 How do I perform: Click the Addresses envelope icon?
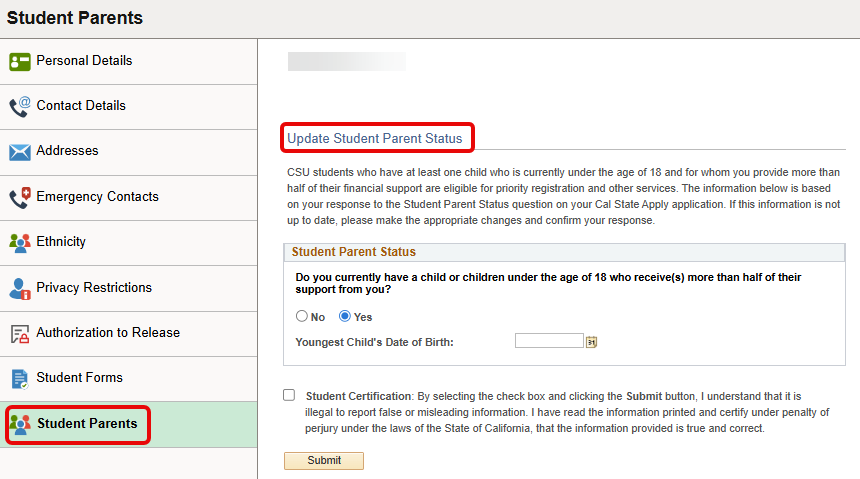(x=20, y=152)
